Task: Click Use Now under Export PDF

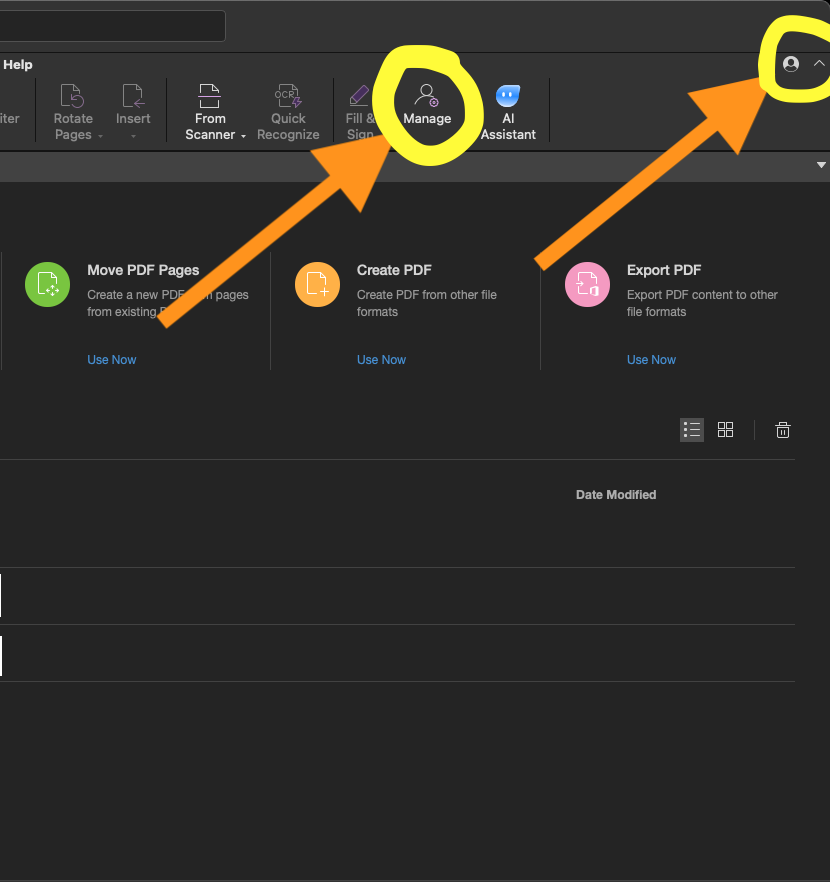Action: [x=652, y=360]
